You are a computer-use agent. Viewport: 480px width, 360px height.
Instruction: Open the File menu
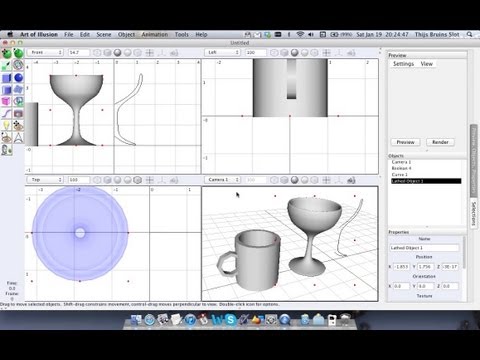[x=69, y=34]
